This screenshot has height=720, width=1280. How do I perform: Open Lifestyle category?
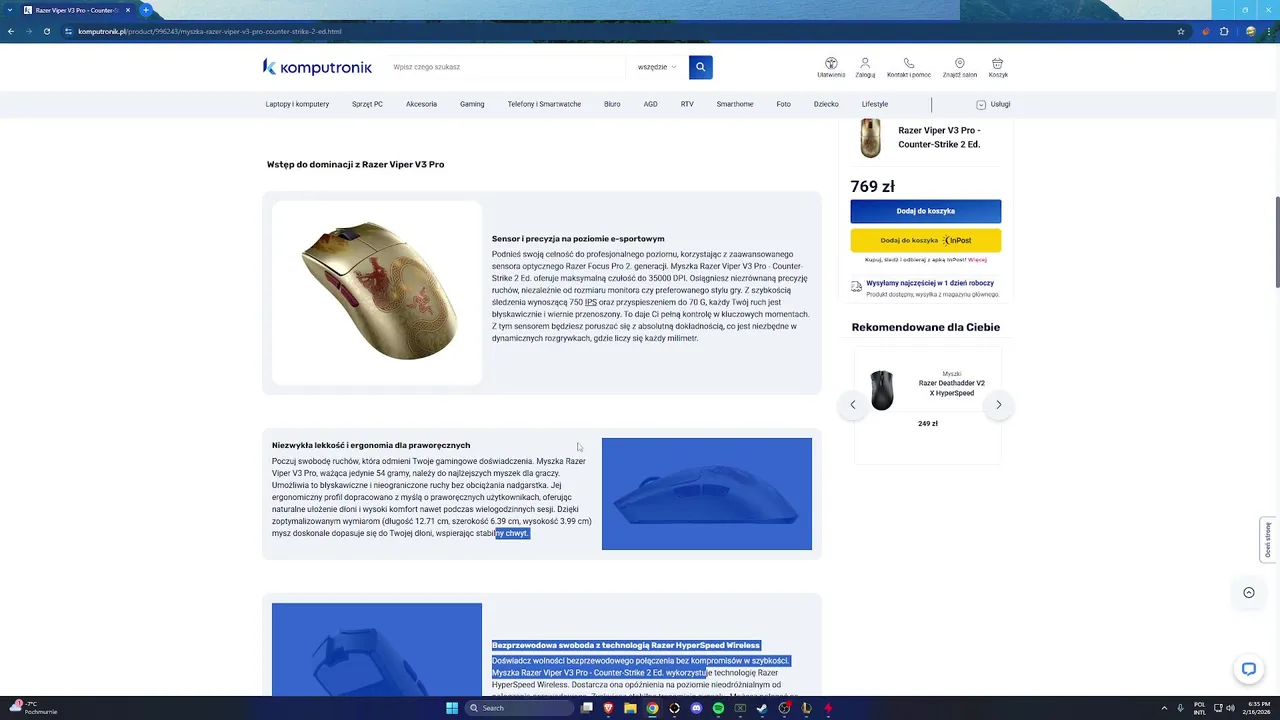875,104
